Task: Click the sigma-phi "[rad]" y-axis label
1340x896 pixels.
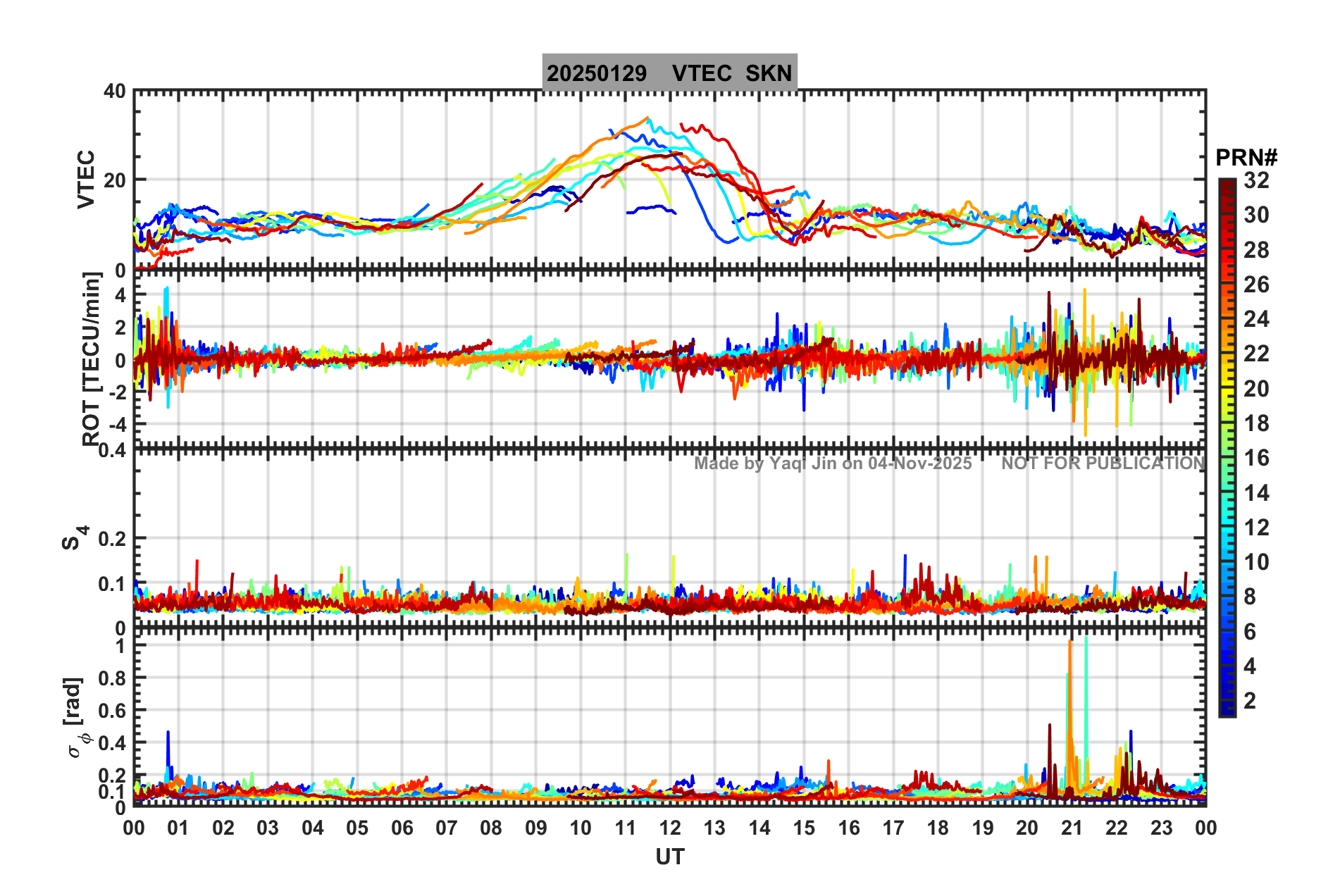Action: 75,718
